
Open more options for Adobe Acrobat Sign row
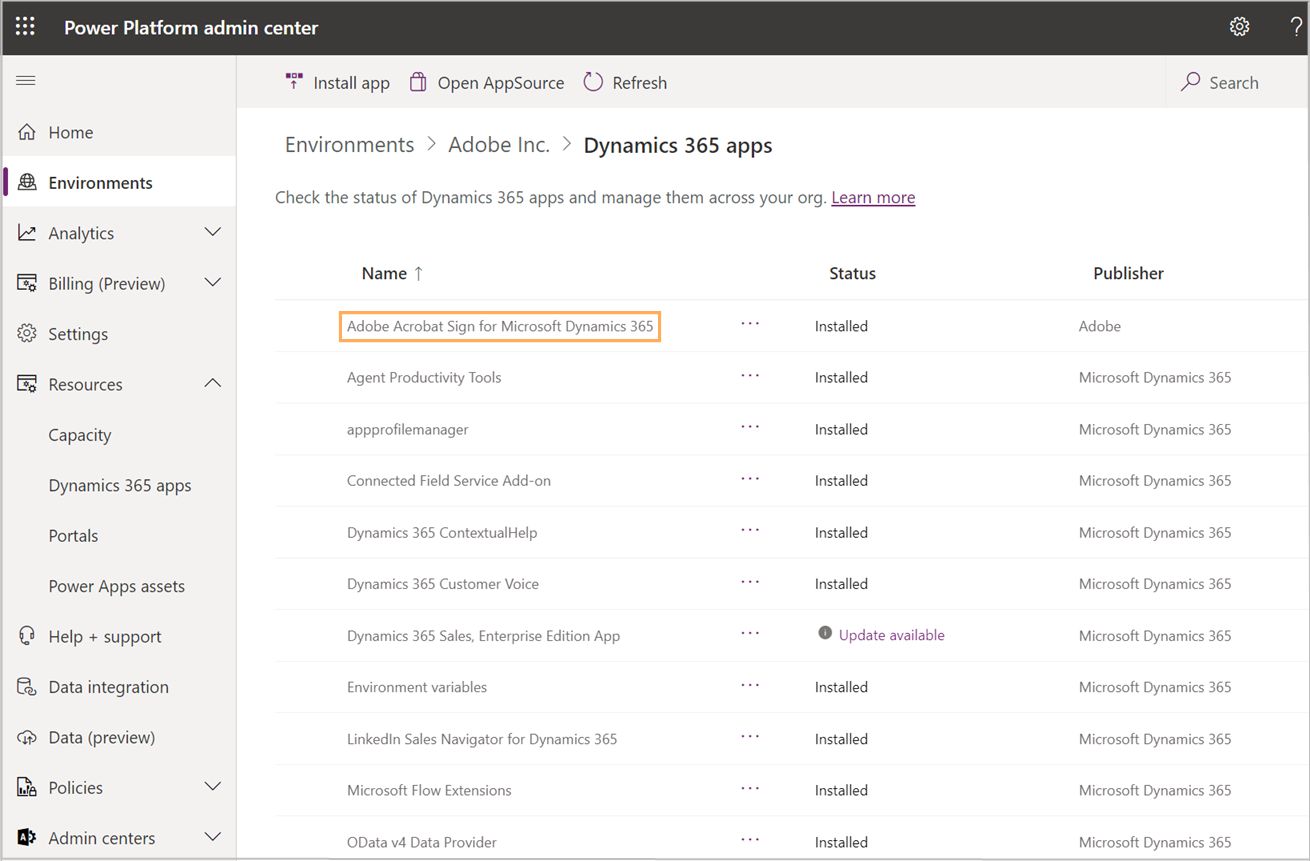pos(750,323)
